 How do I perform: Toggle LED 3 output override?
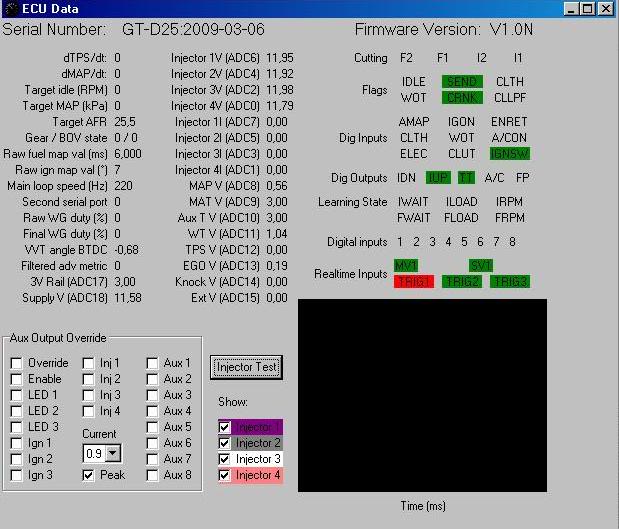click(16, 427)
